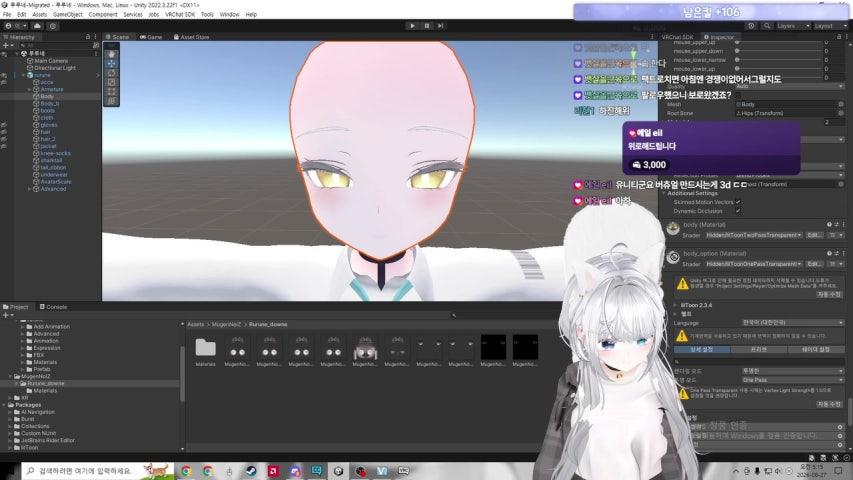Select the Rotate tool in the Scene view

[112, 72]
